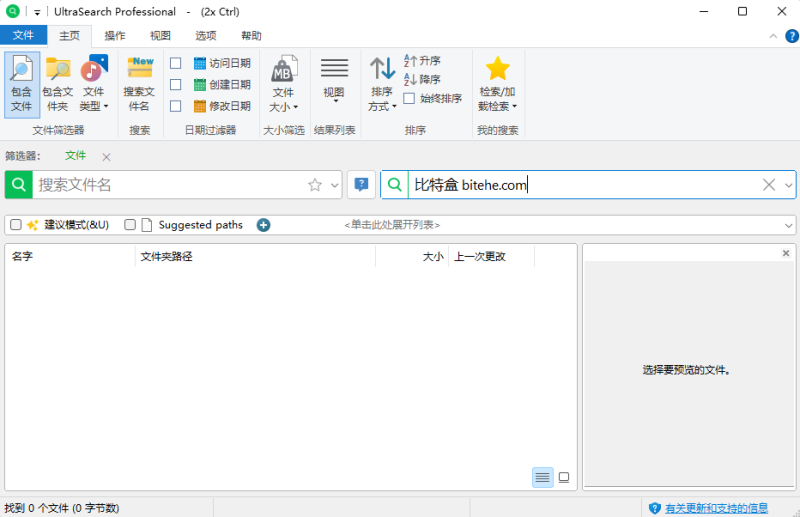
Task: Switch to the 主页 ribbon tab
Action: coord(69,36)
